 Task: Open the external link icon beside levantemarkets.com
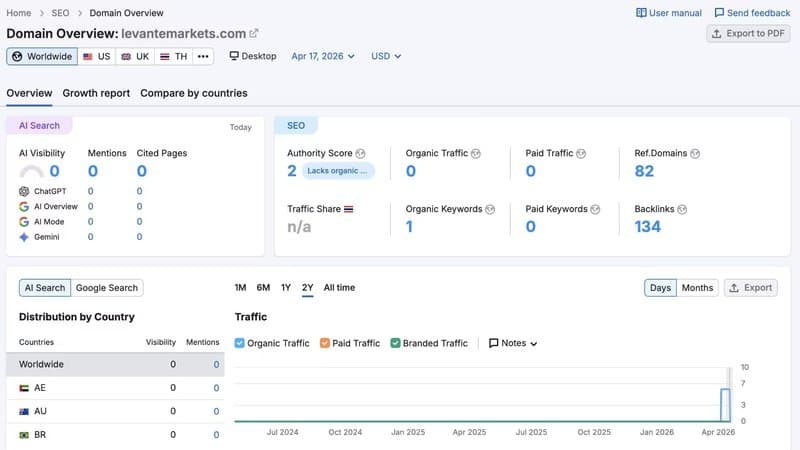pos(254,34)
